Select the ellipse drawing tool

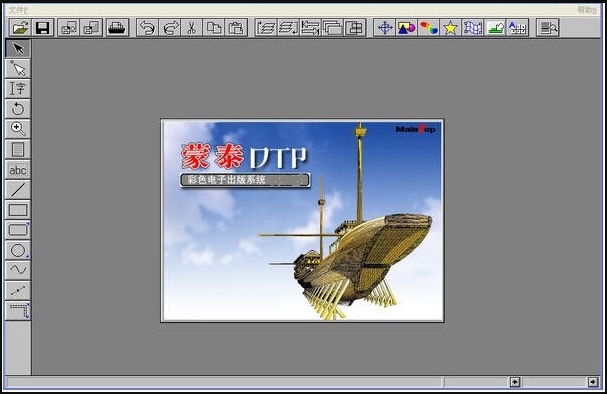[x=18, y=250]
